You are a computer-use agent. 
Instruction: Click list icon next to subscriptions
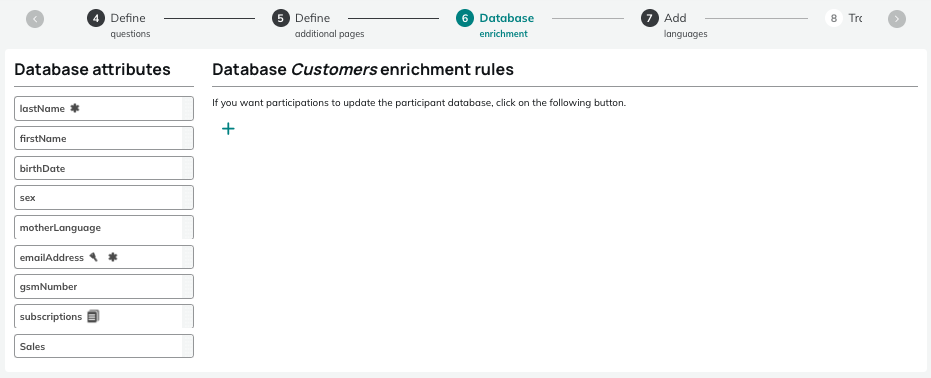pyautogui.click(x=93, y=316)
